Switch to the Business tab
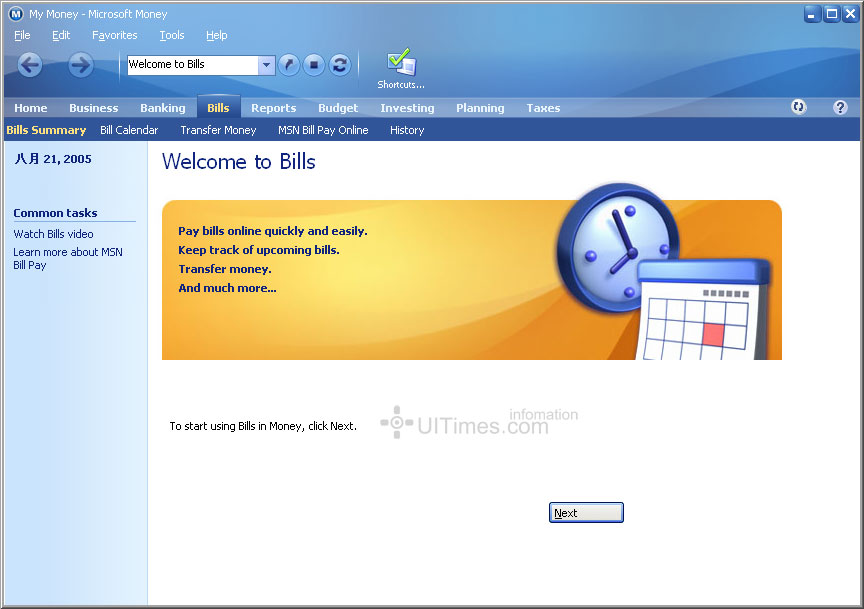This screenshot has height=609, width=864. (x=94, y=108)
